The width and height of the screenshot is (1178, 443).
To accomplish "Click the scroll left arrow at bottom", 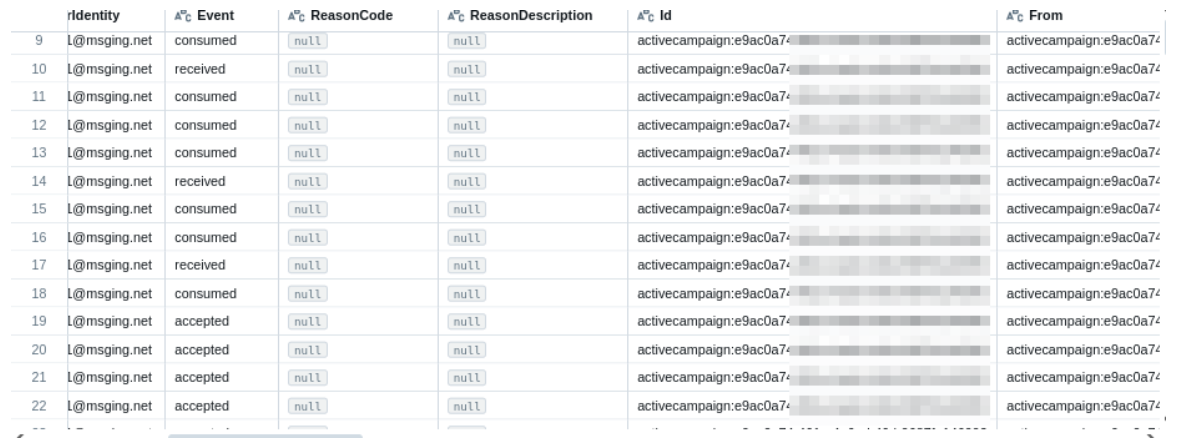I will 10,437.
